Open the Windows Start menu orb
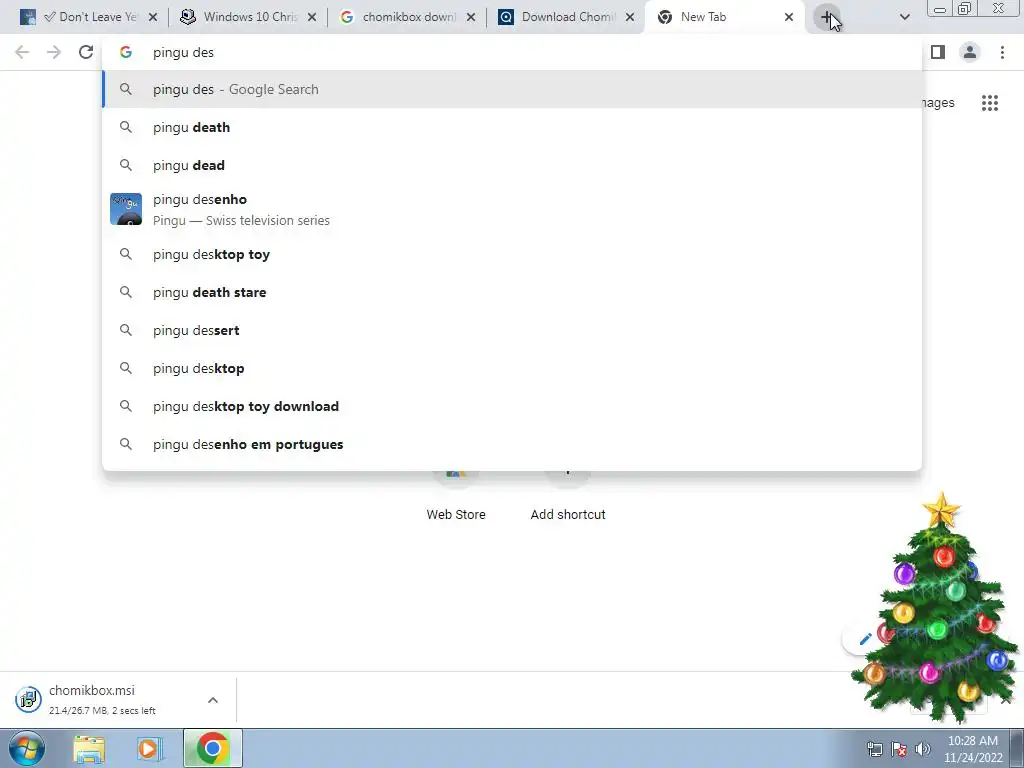 click(27, 748)
